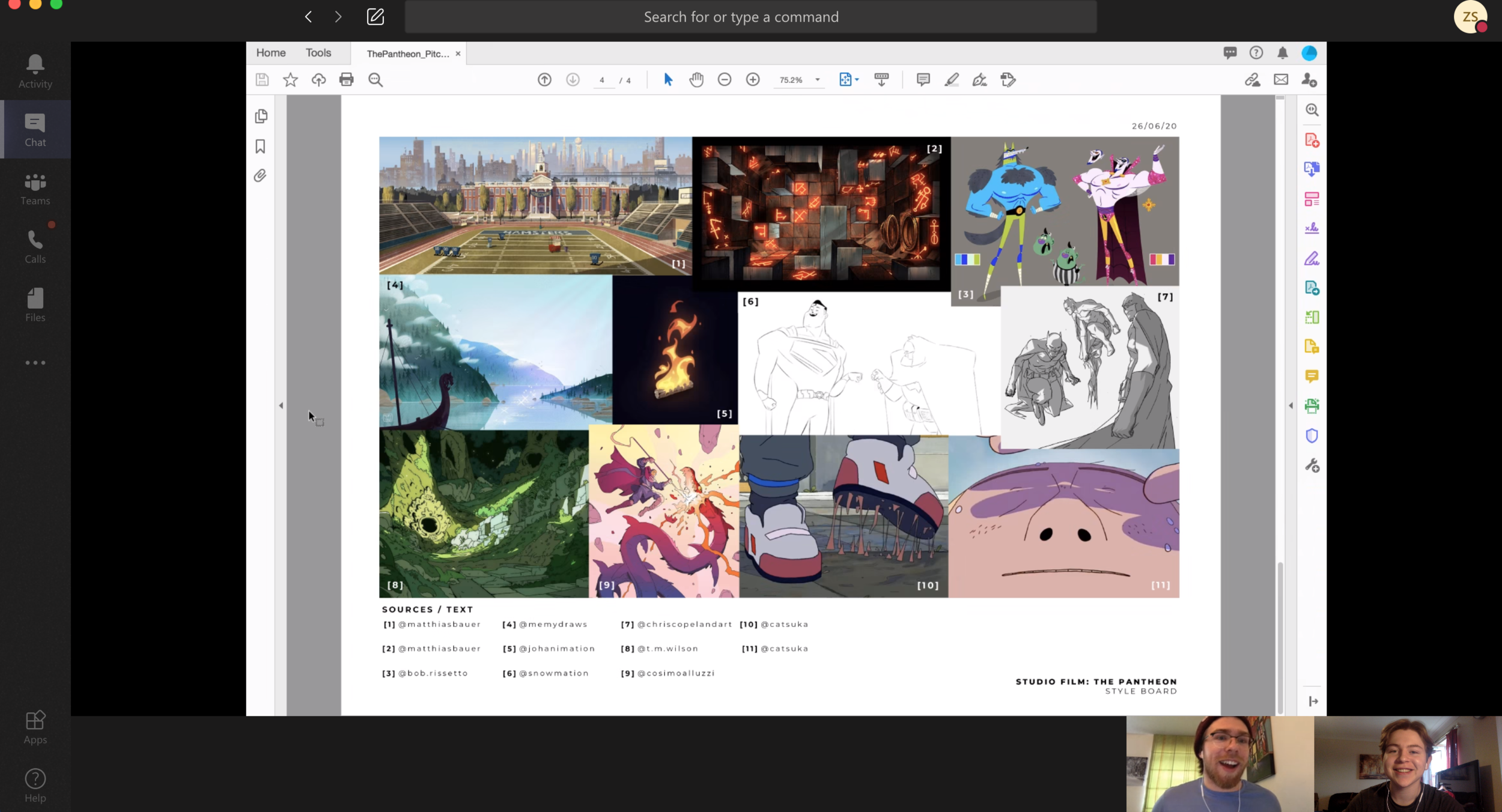This screenshot has height=812, width=1502.
Task: Switch to the Acrobat Tools tab
Action: tap(318, 53)
